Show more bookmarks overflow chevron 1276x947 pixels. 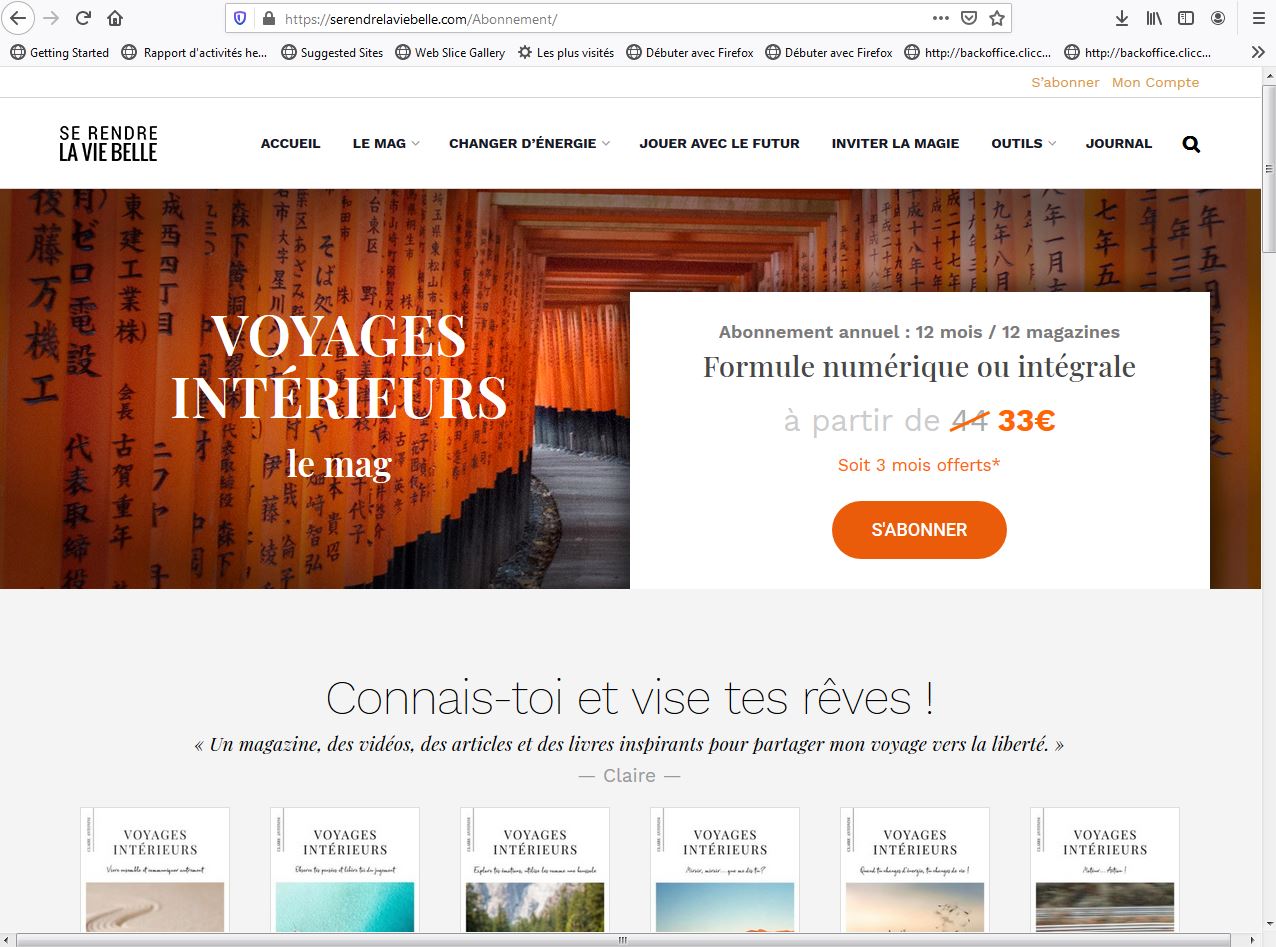click(x=1258, y=52)
